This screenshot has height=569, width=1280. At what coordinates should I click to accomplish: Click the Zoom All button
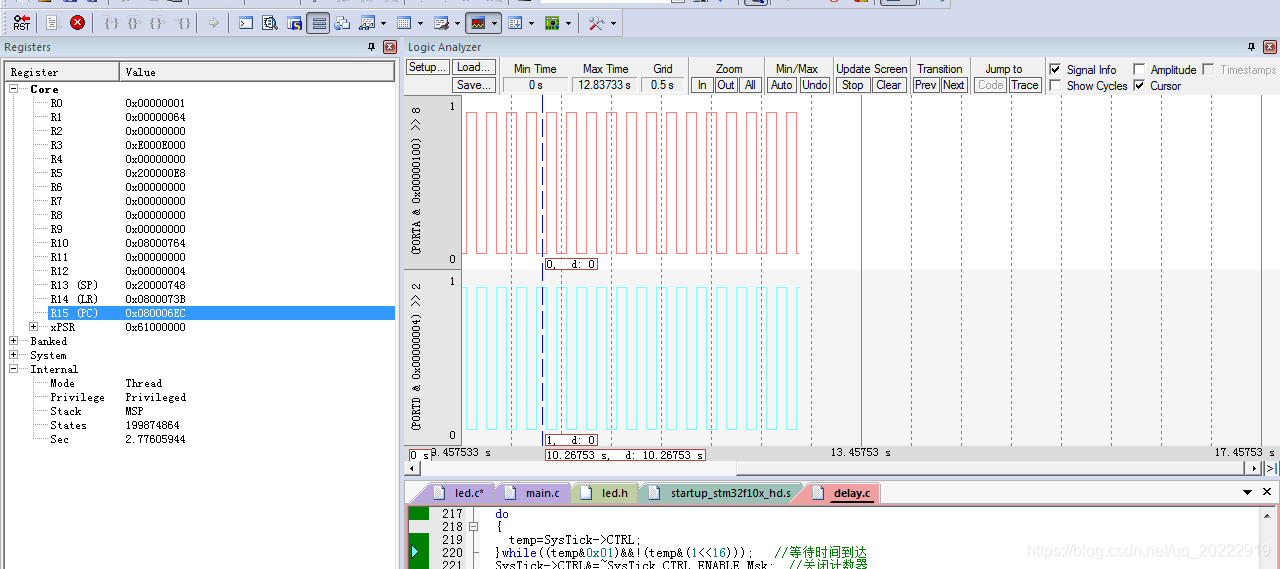click(750, 85)
